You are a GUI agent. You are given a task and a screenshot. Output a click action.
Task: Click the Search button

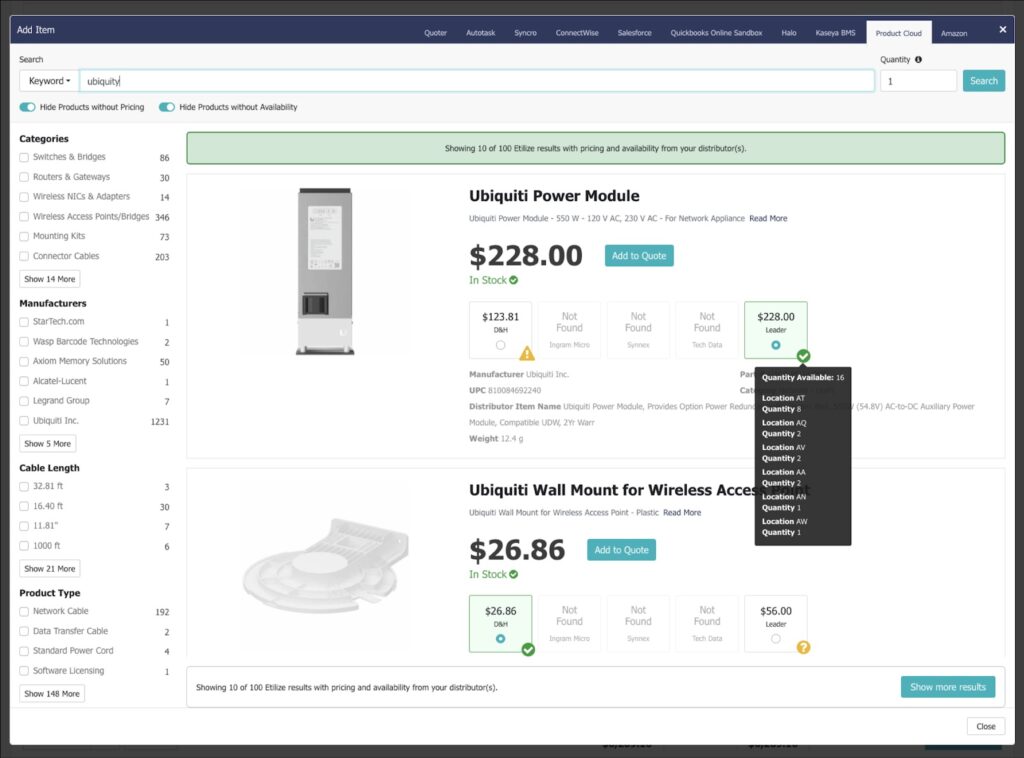[984, 81]
